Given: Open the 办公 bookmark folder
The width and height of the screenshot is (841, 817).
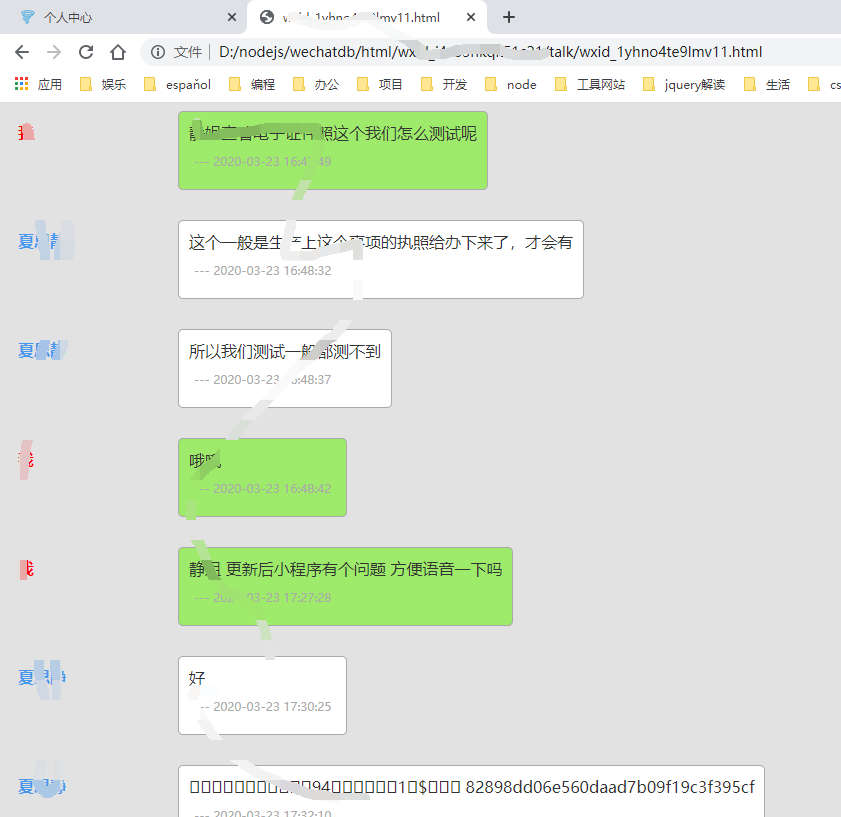Looking at the screenshot, I should (x=316, y=84).
